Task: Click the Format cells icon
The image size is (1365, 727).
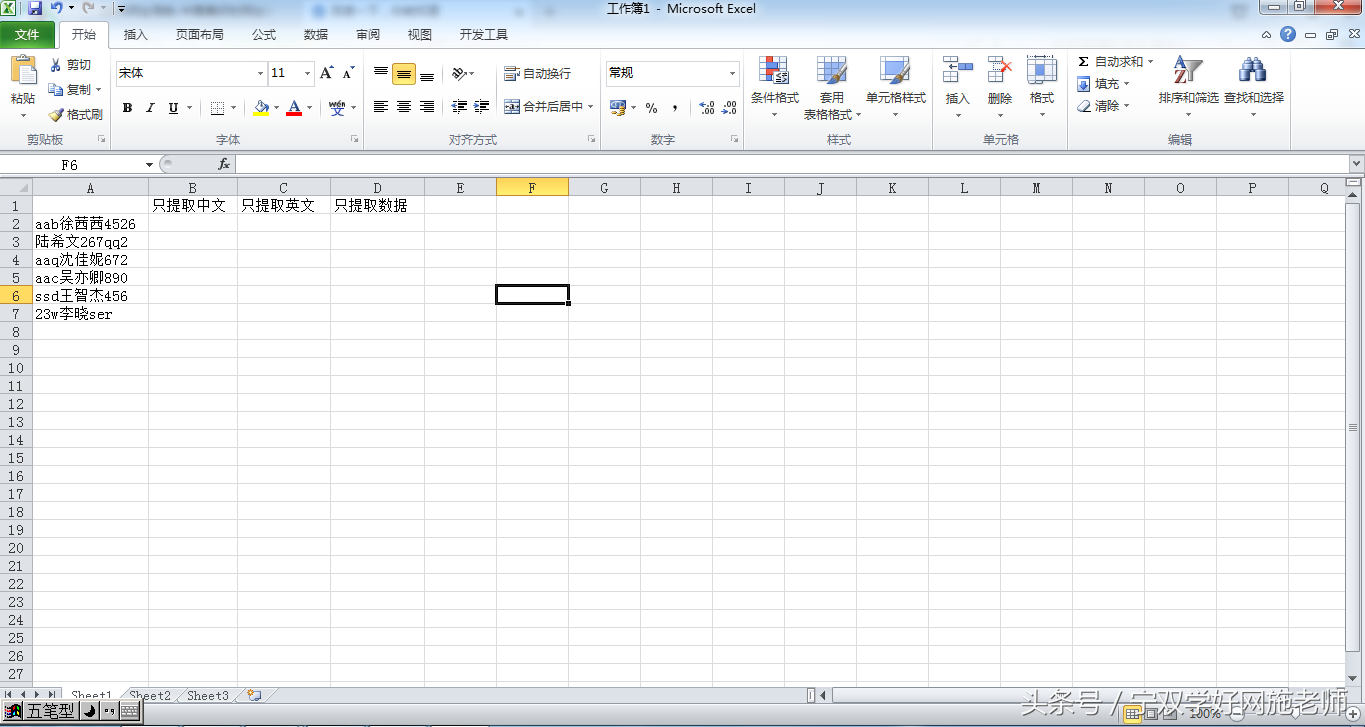Action: pyautogui.click(x=1042, y=70)
